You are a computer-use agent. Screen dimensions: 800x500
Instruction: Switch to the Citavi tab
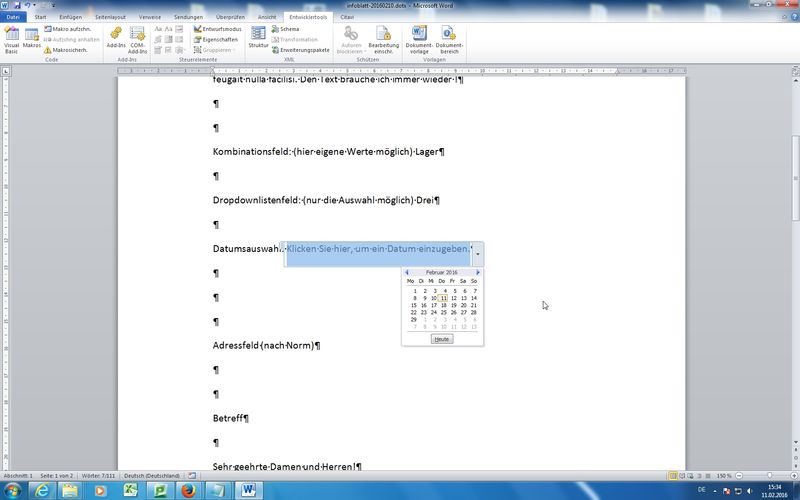(347, 17)
